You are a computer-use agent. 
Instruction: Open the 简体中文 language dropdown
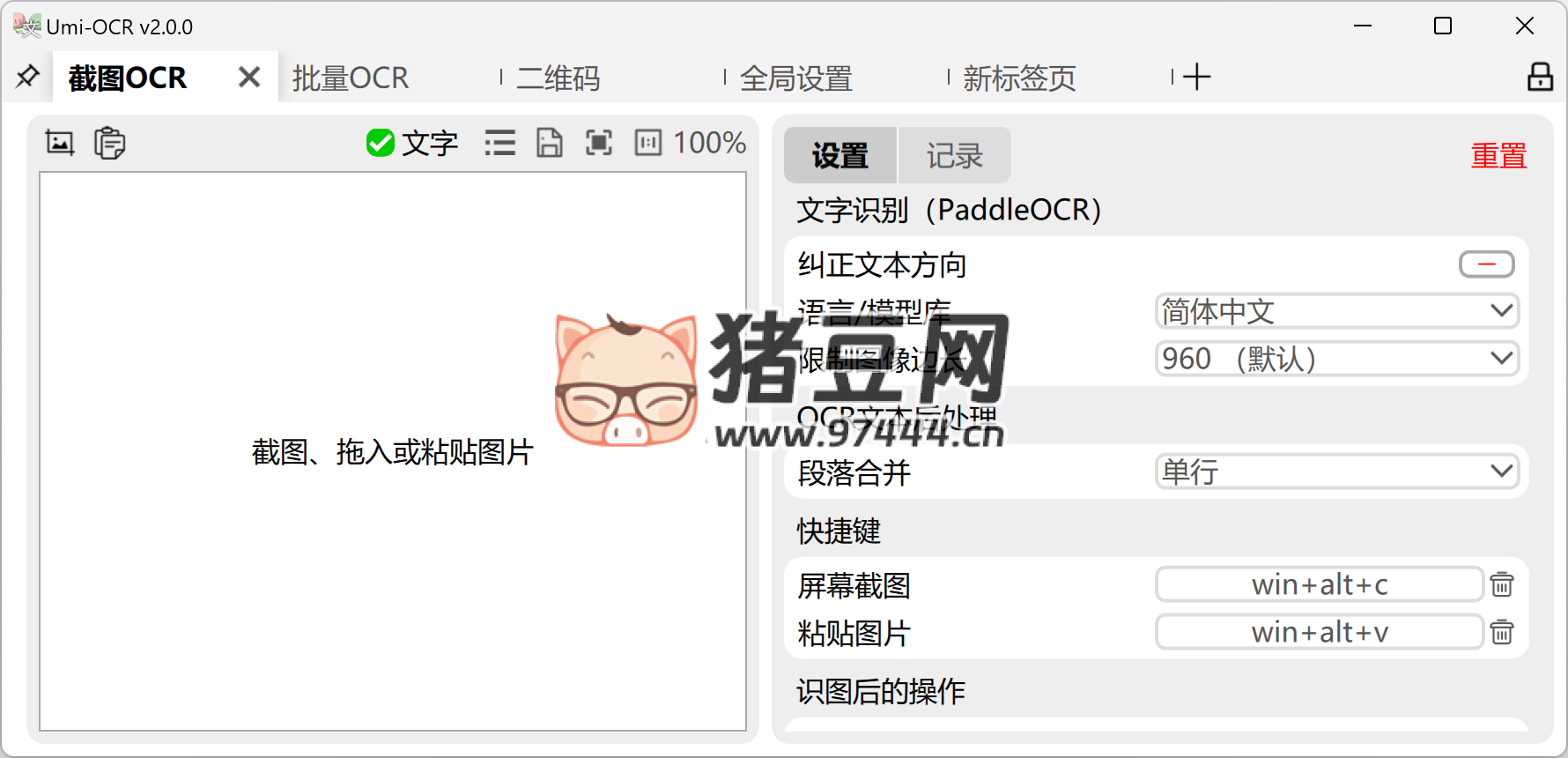[x=1336, y=311]
